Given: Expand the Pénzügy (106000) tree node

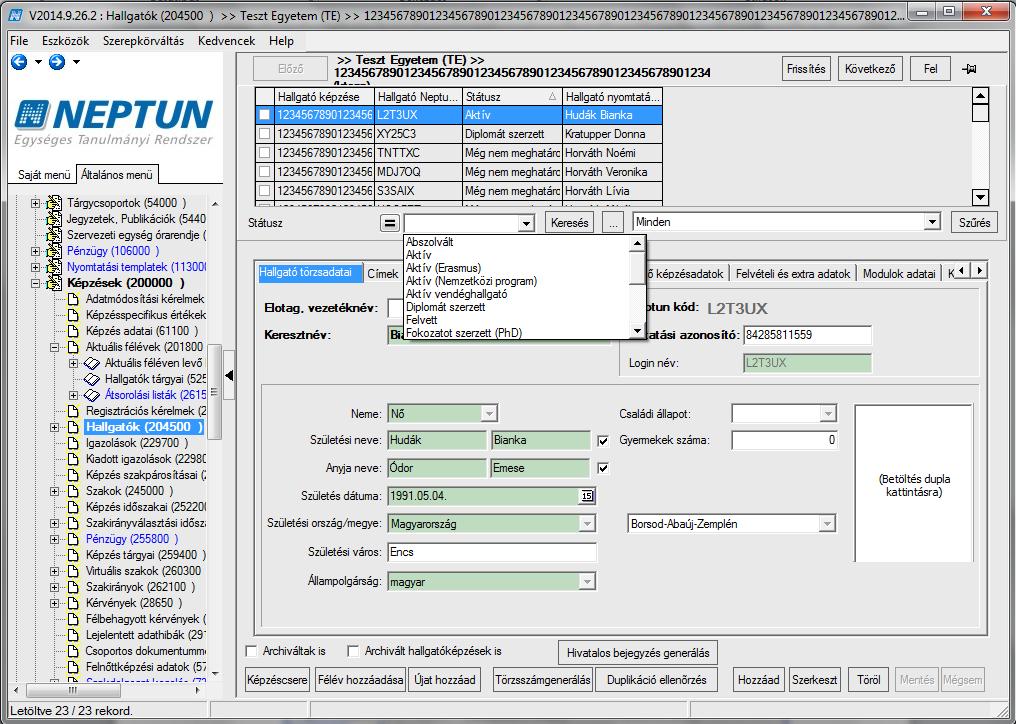Looking at the screenshot, I should (36, 251).
